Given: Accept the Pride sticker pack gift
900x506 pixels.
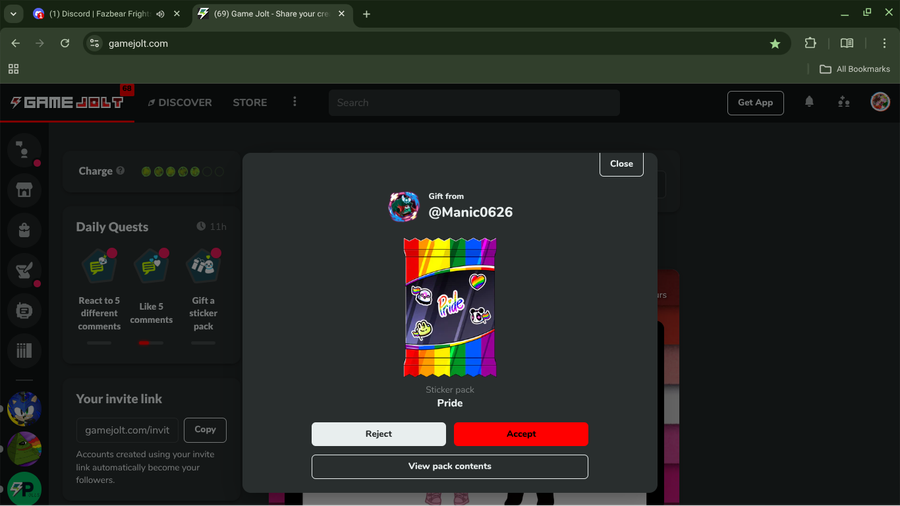Looking at the screenshot, I should pyautogui.click(x=521, y=434).
